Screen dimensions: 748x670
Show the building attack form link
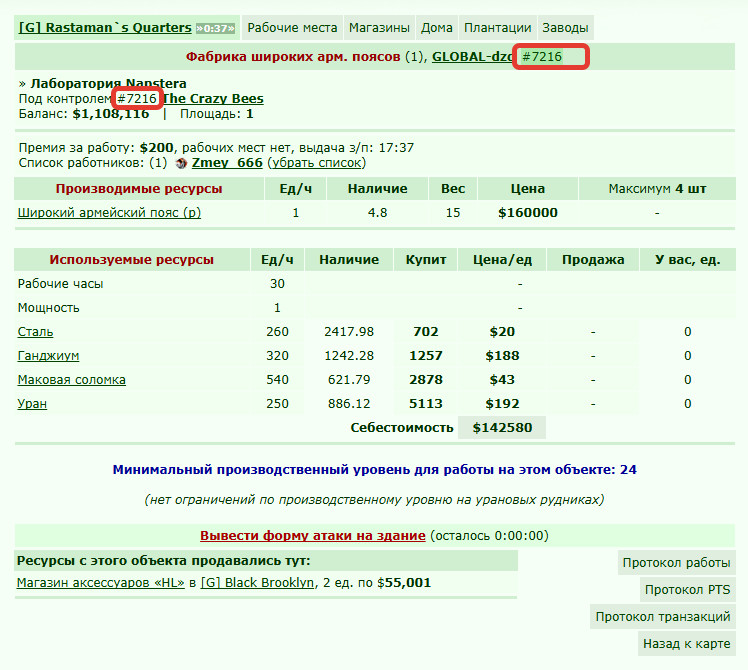pyautogui.click(x=312, y=535)
